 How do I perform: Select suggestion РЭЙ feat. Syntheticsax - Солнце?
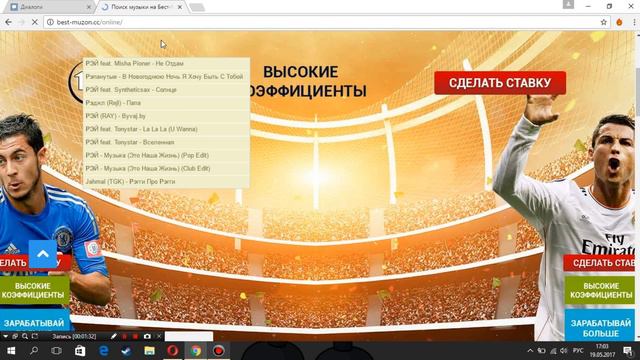[x=166, y=90]
